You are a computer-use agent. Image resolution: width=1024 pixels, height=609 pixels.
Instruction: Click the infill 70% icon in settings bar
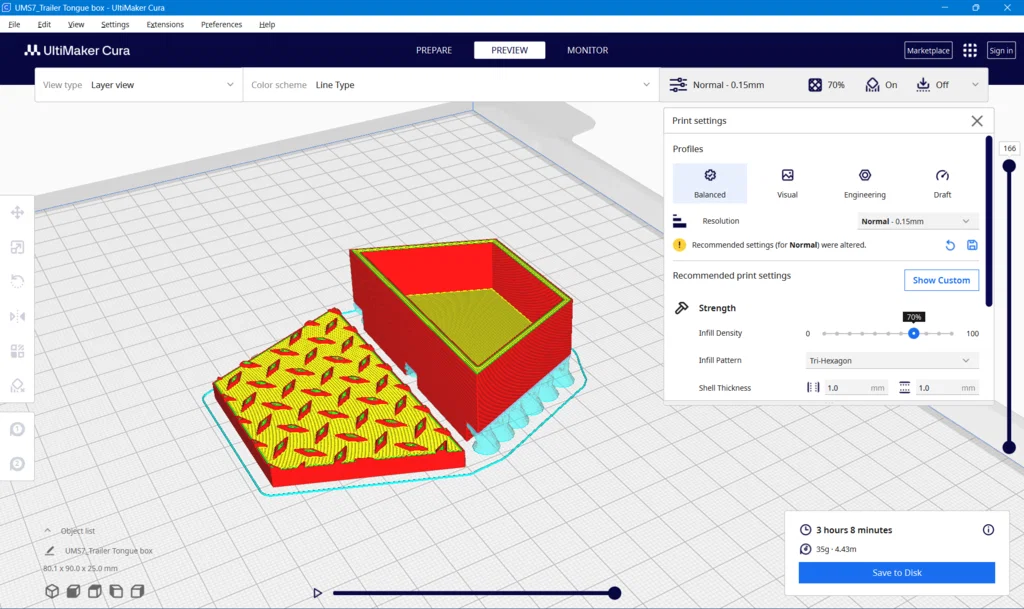point(815,85)
